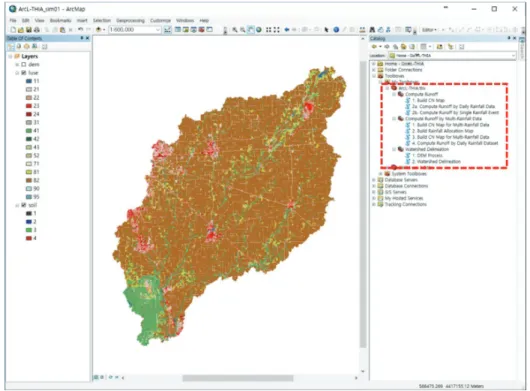This screenshot has height=391, width=530.
Task: Click the Save floppy disk icon
Action: click(28, 30)
